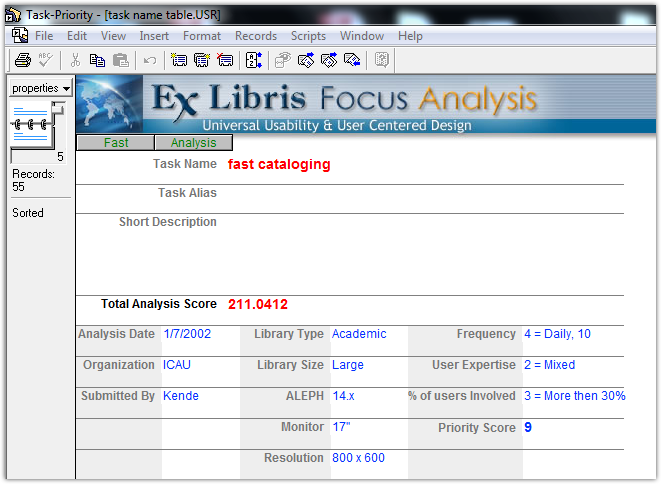Click the empty Short Description field

tap(425, 253)
